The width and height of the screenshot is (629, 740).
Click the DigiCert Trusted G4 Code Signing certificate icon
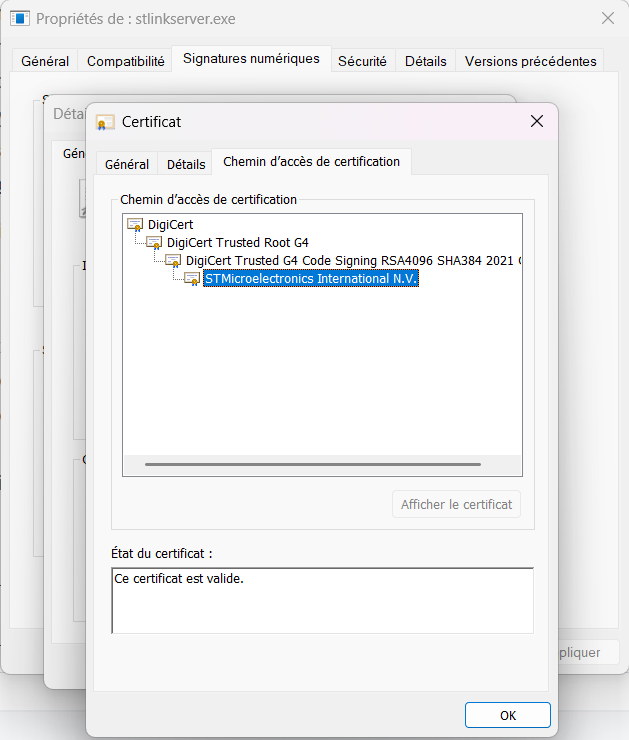point(173,261)
